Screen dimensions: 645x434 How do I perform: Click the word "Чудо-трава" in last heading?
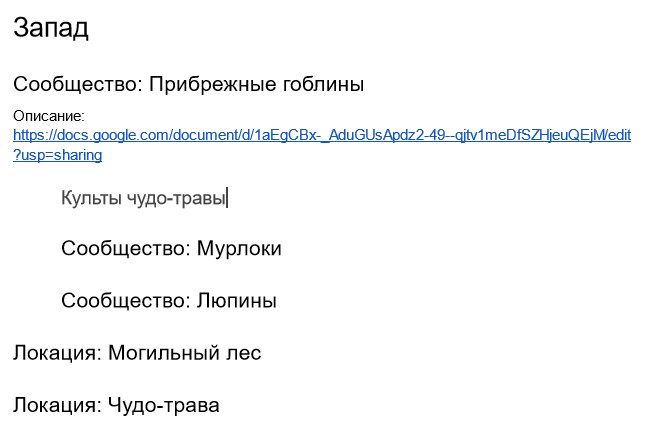coord(164,405)
